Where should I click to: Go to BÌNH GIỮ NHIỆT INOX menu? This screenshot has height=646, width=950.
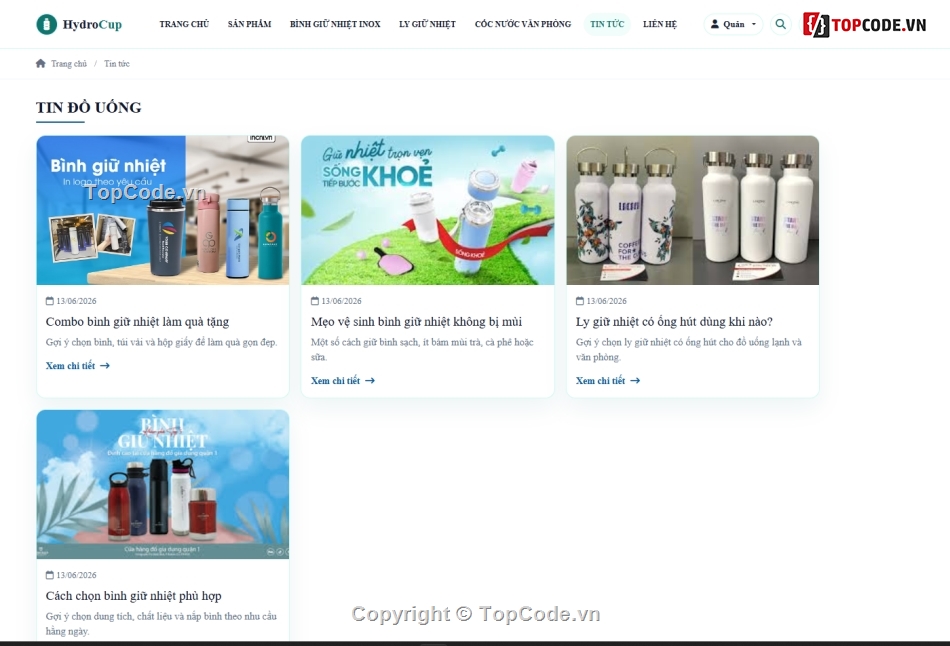[x=335, y=24]
